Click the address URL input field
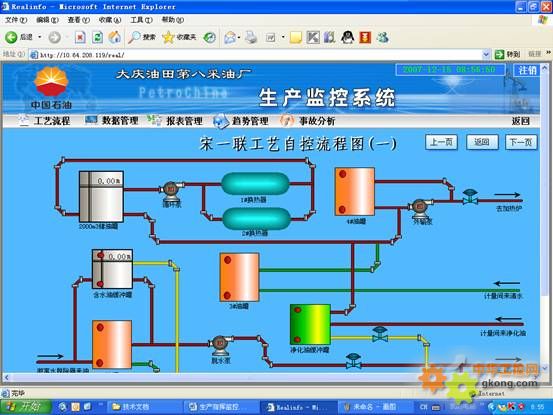The width and height of the screenshot is (553, 415). 256,55
